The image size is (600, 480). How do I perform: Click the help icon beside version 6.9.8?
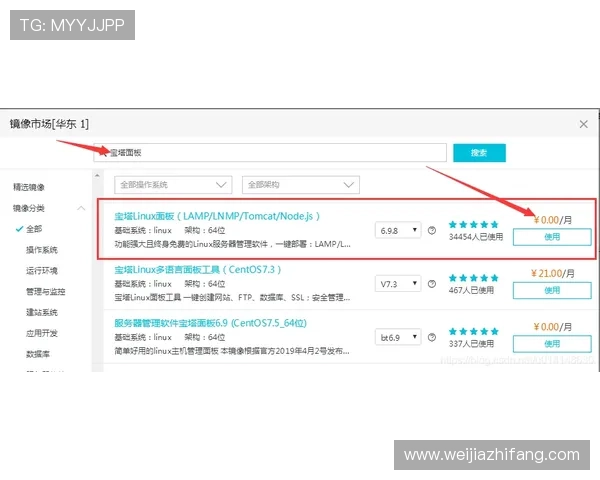(x=432, y=230)
